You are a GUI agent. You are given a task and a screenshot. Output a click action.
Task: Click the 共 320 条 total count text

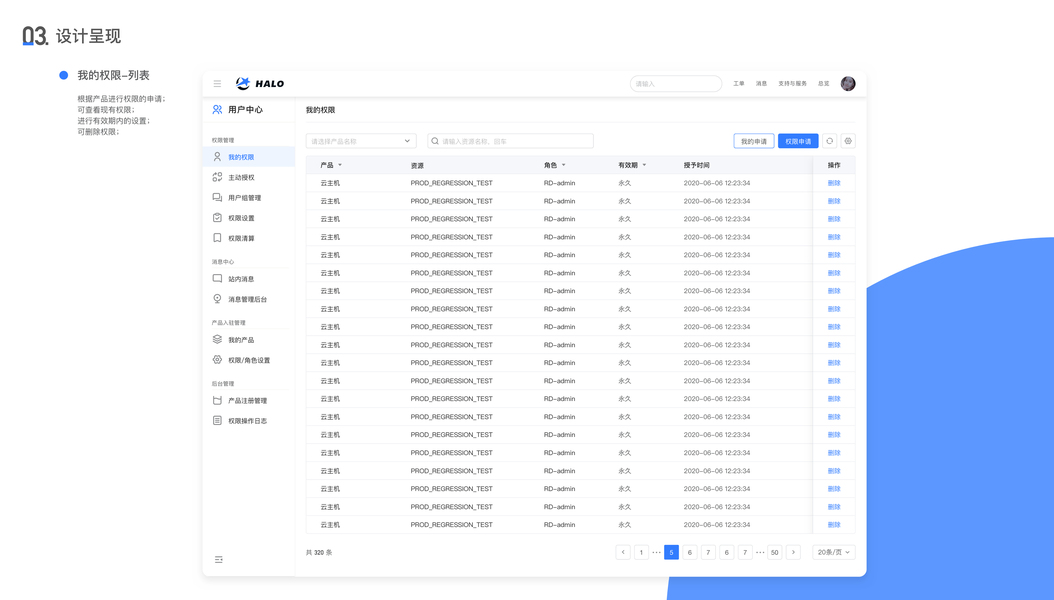(319, 552)
